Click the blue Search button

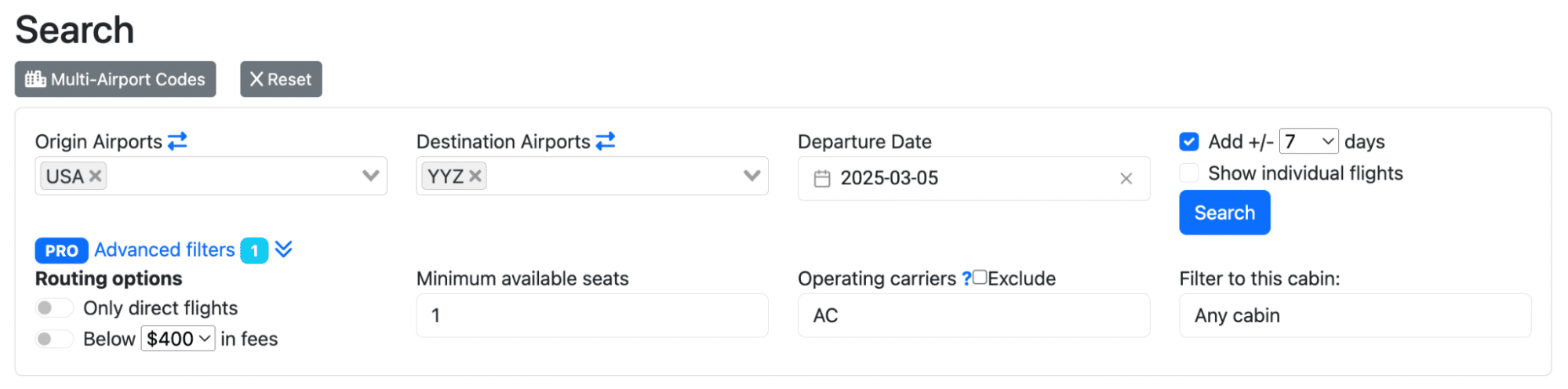click(x=1224, y=213)
